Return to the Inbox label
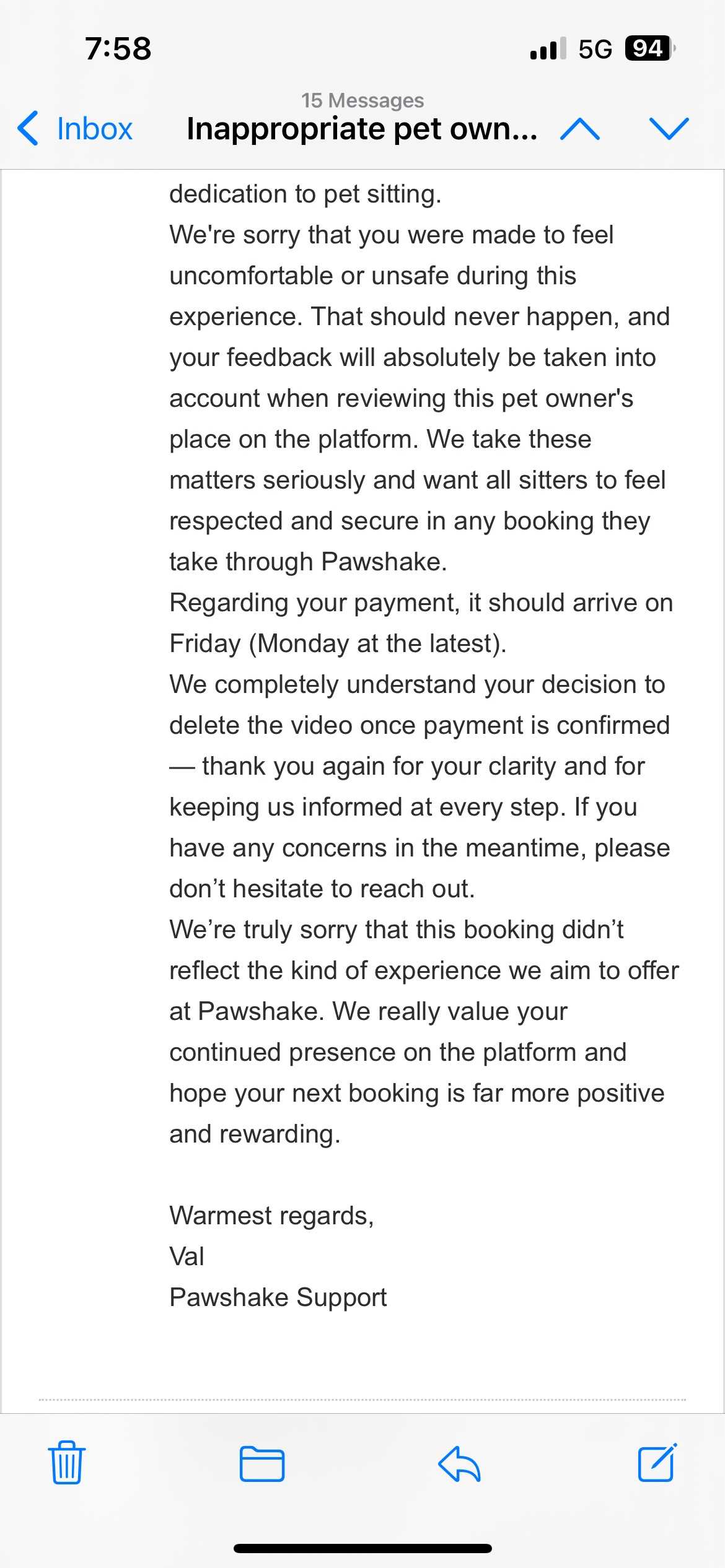 pos(94,129)
